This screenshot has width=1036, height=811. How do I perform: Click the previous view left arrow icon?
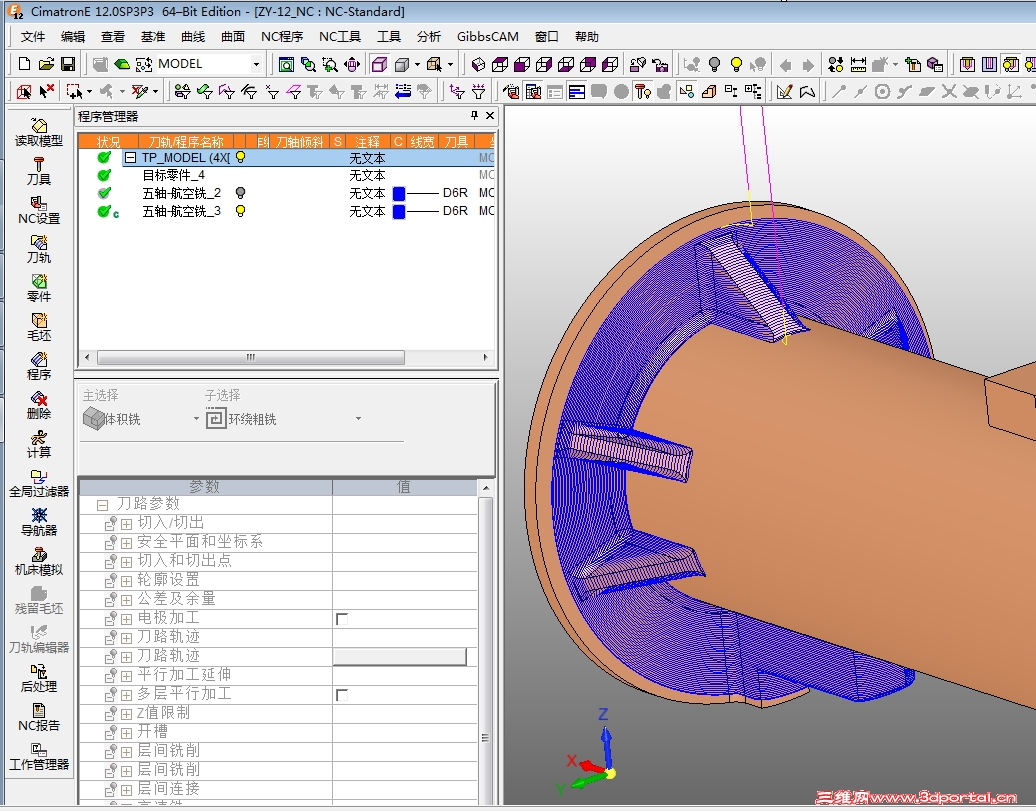pyautogui.click(x=786, y=65)
